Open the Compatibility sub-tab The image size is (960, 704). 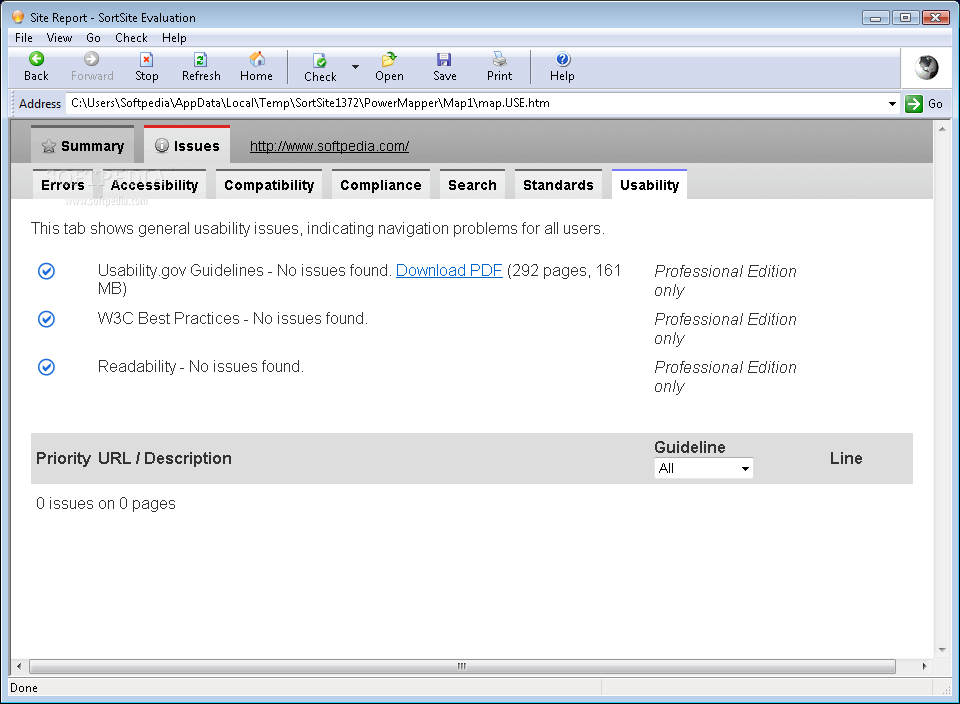point(269,185)
